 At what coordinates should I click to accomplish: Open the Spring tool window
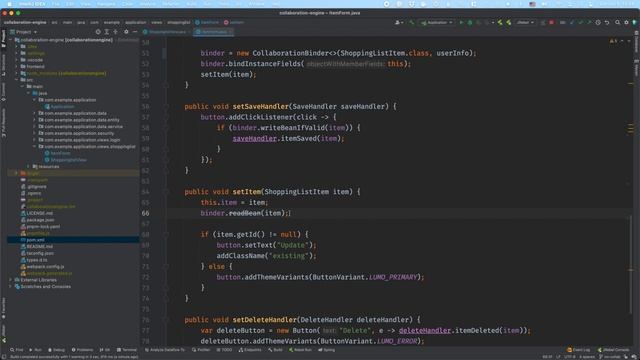[326, 350]
